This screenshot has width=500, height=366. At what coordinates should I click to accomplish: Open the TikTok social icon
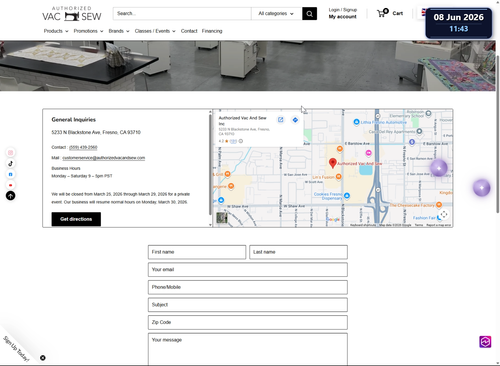tap(10, 163)
